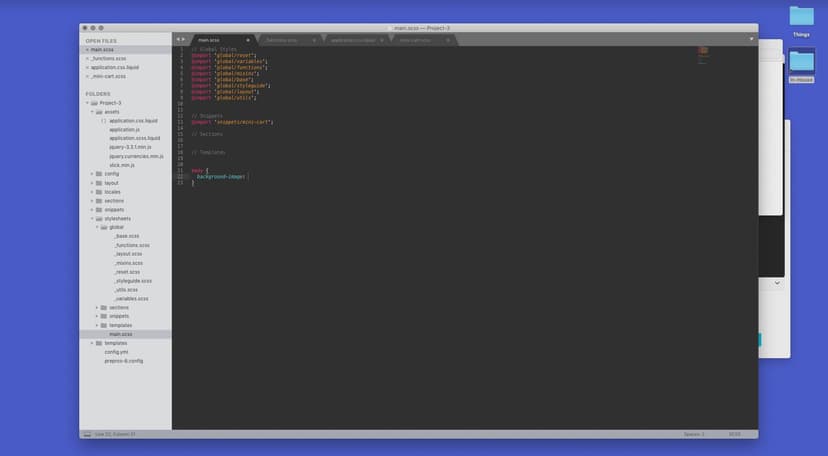Close main.scss in the Open Files list
828x456 pixels.
point(87,50)
